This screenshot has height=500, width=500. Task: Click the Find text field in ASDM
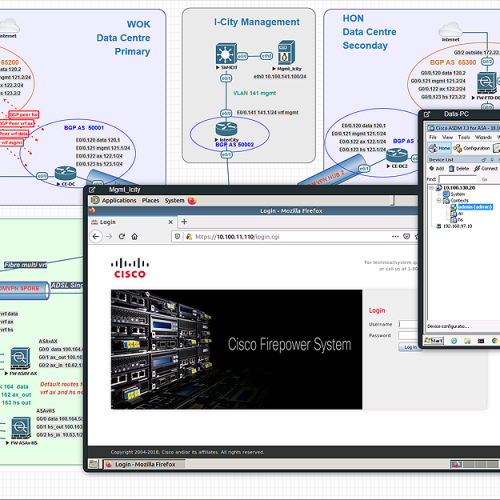pyautogui.click(x=457, y=179)
